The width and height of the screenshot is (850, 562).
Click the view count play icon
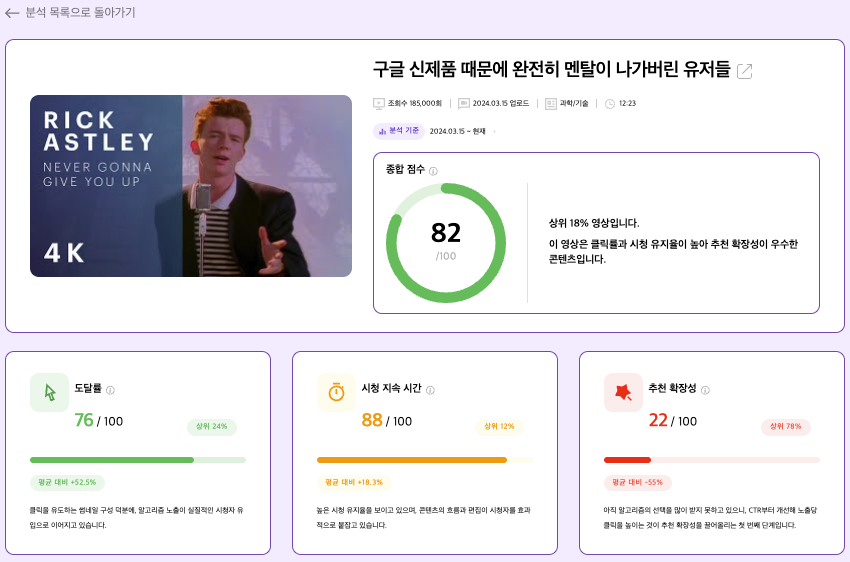(x=379, y=104)
